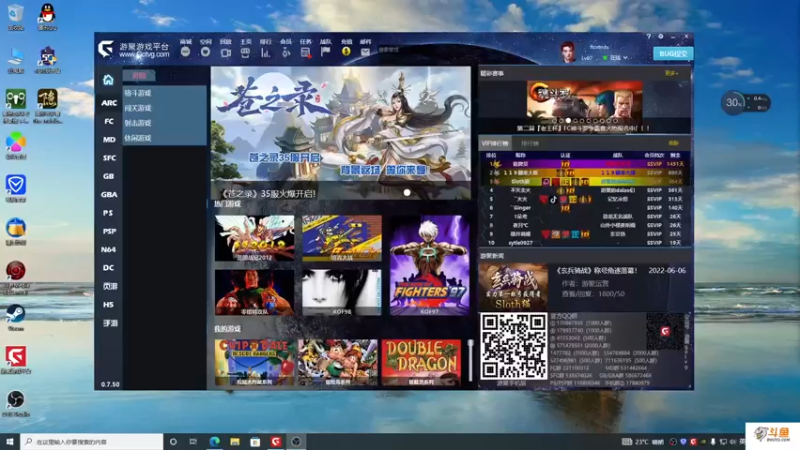Click the QR code image
The width and height of the screenshot is (800, 450).
click(513, 346)
